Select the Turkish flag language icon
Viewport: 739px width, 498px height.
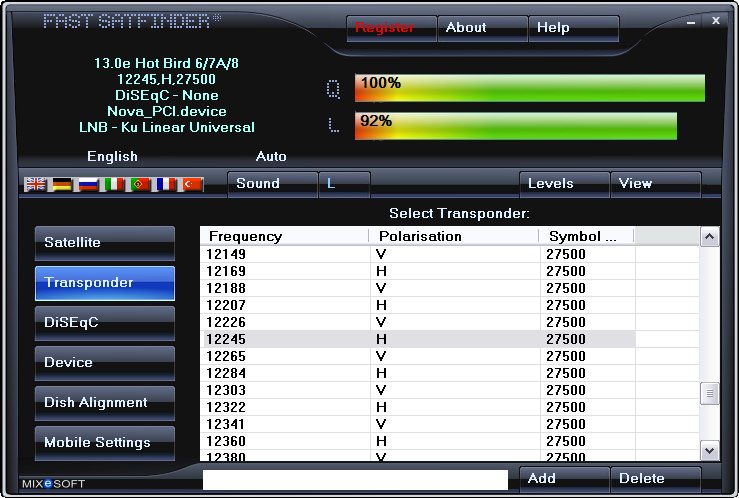193,184
